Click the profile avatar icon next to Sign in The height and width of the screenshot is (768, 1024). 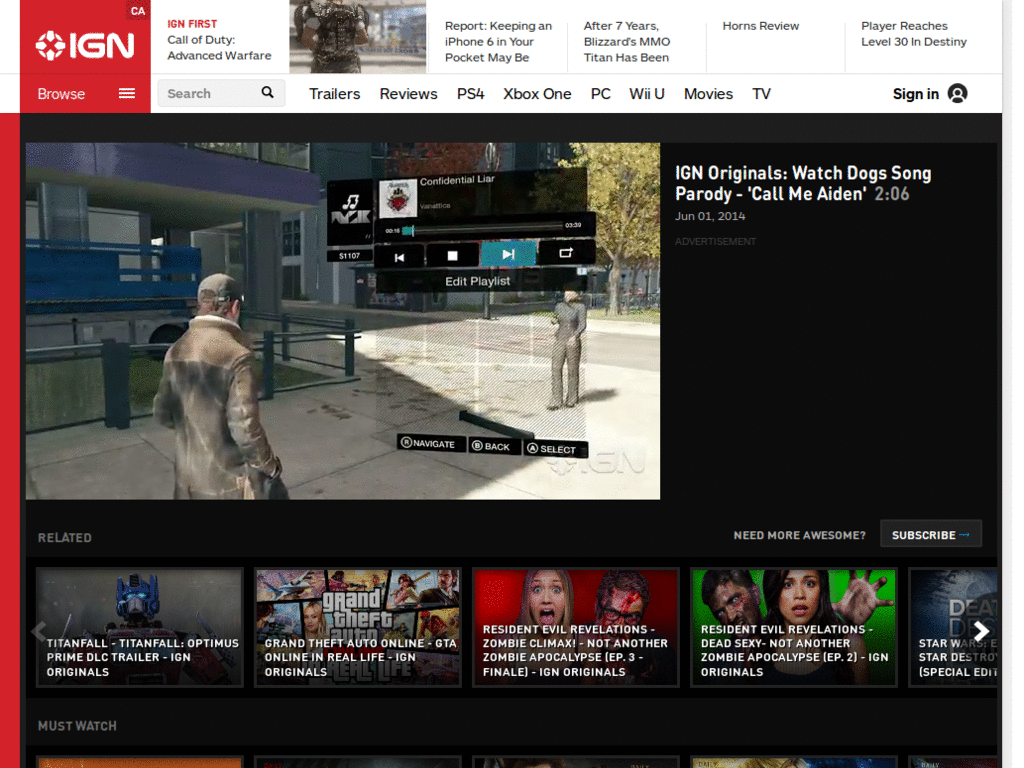point(957,93)
